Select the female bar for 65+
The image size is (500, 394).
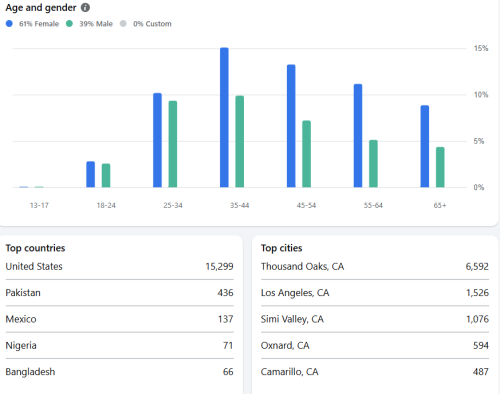pos(425,146)
